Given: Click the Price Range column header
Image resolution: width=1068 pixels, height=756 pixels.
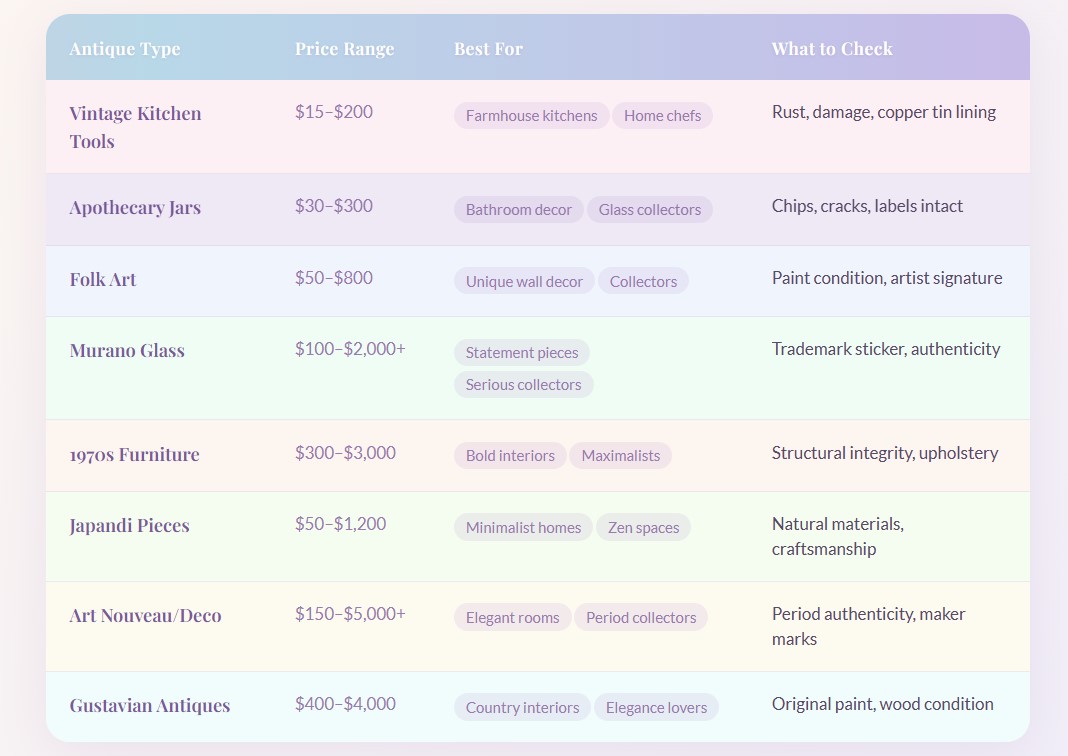Looking at the screenshot, I should (344, 49).
